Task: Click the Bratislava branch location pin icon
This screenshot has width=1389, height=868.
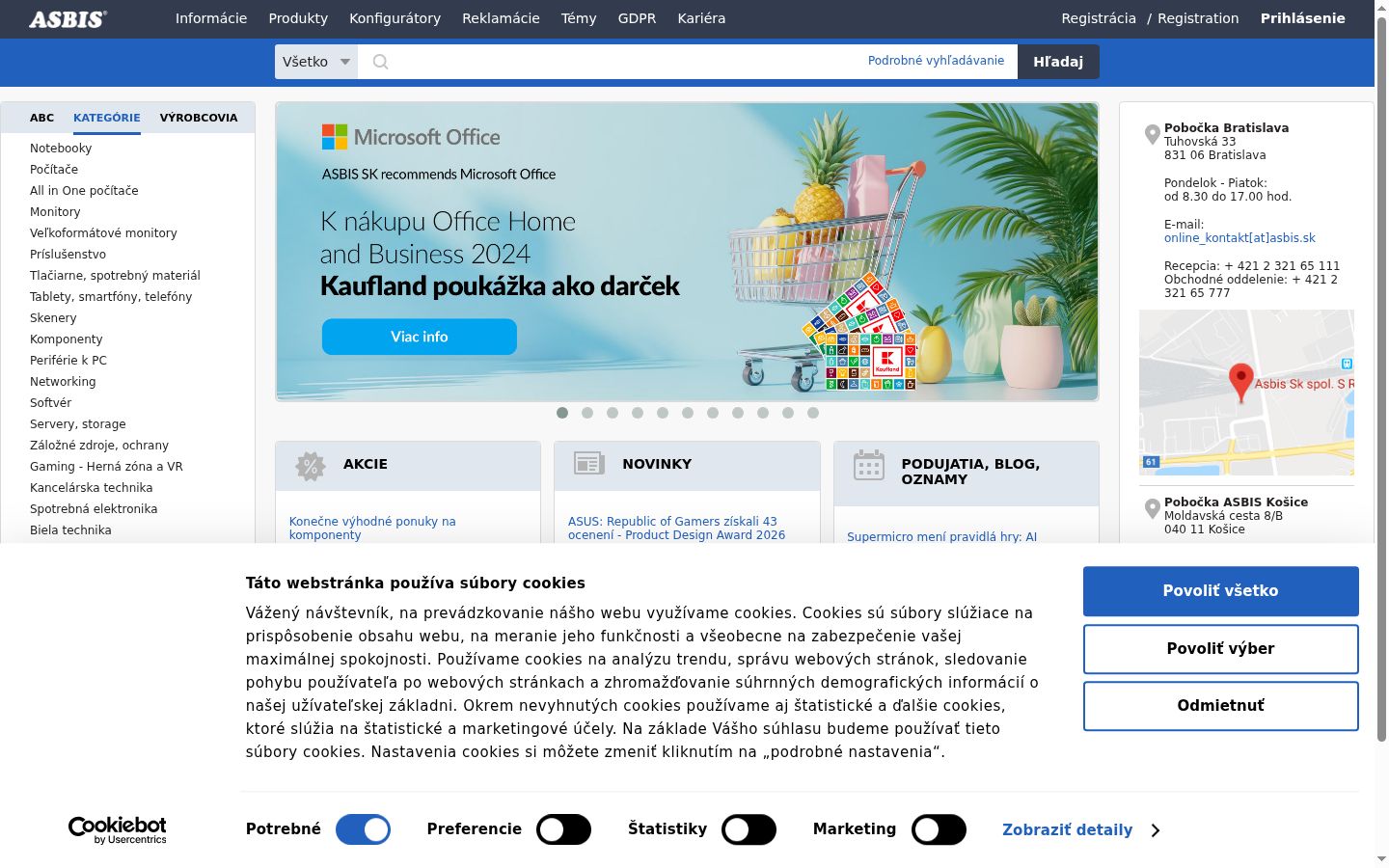Action: [1152, 135]
